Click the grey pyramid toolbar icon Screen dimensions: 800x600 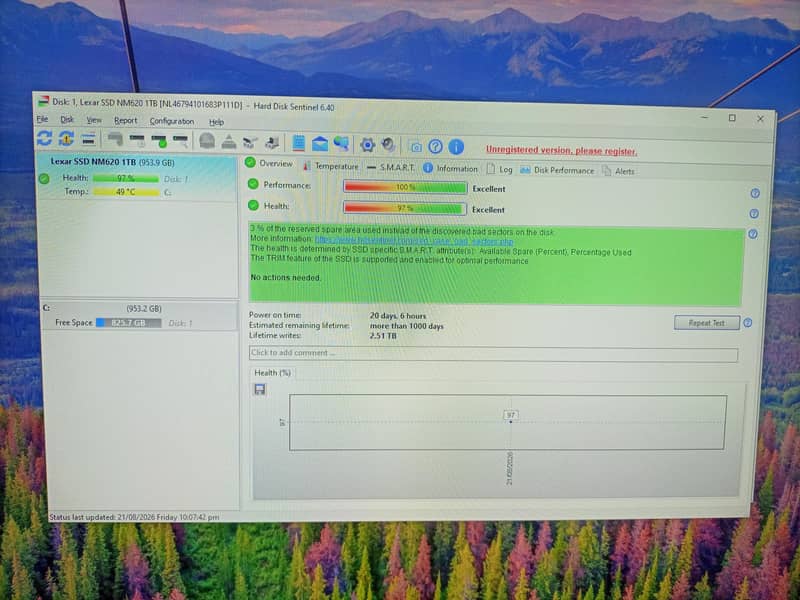229,142
